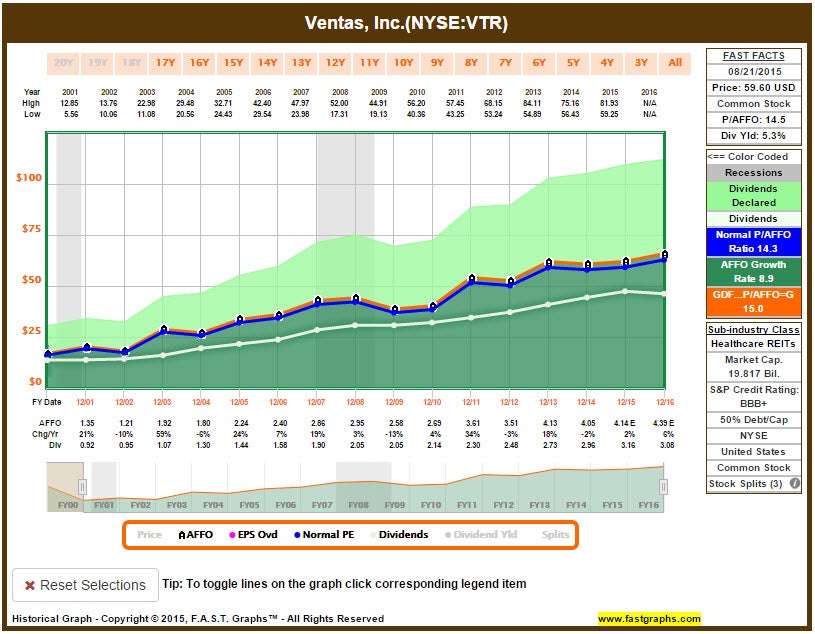Select the 16Y time range tab

click(199, 63)
